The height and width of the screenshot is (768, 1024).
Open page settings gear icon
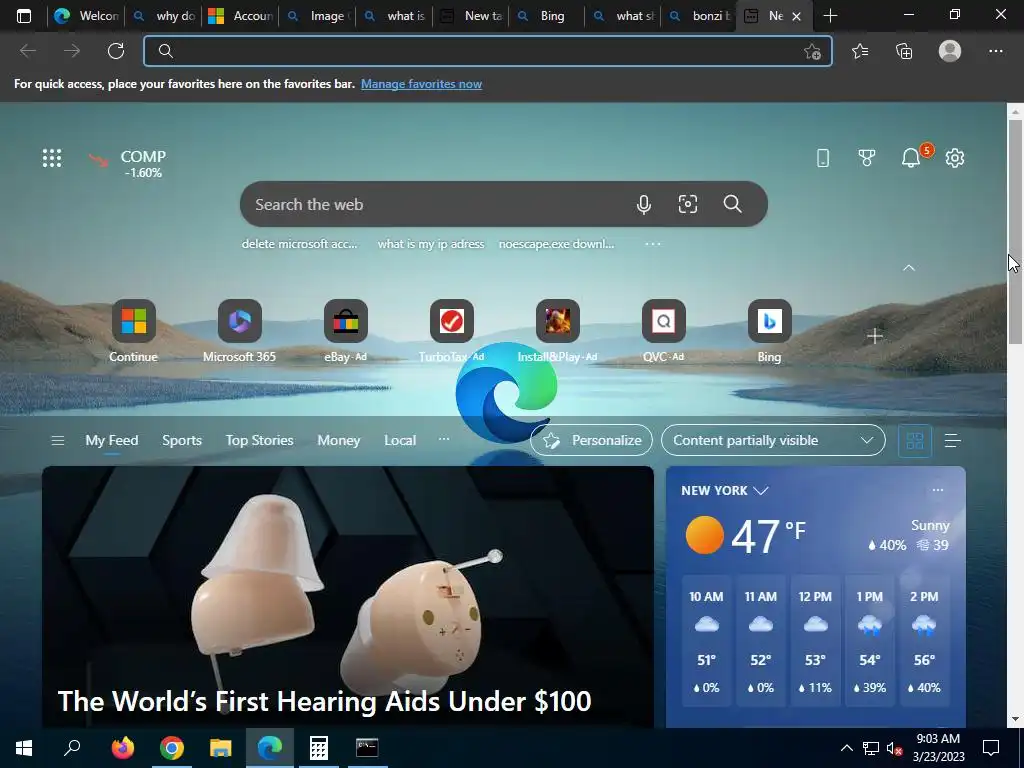955,157
